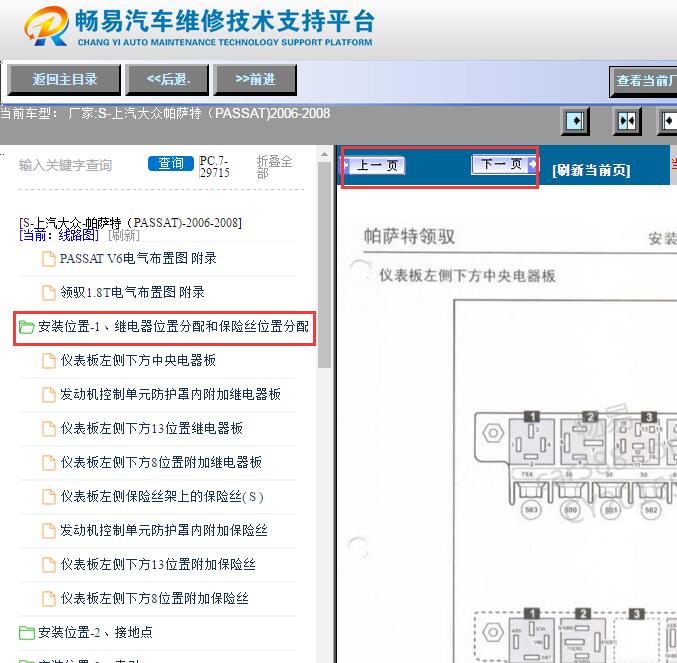Click 仪表板左侧下方中央电器板 title in document
Screen dimensions: 677x663
(x=468, y=276)
